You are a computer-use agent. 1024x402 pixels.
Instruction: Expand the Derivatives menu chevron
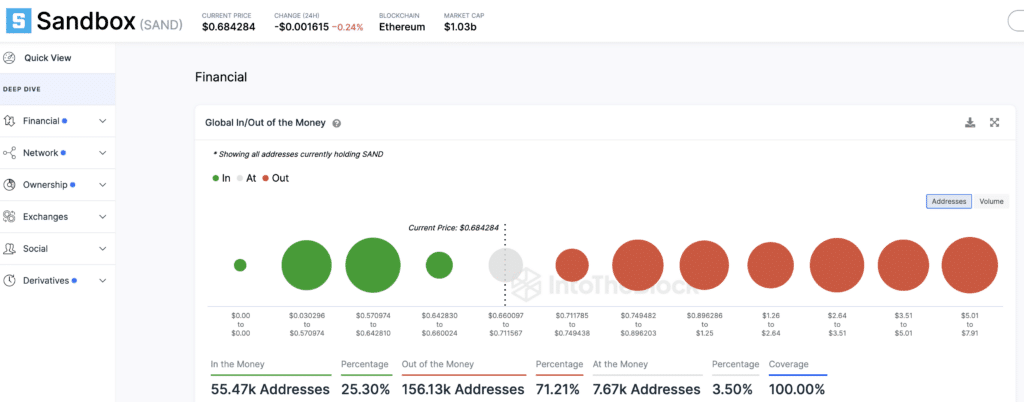(x=103, y=281)
